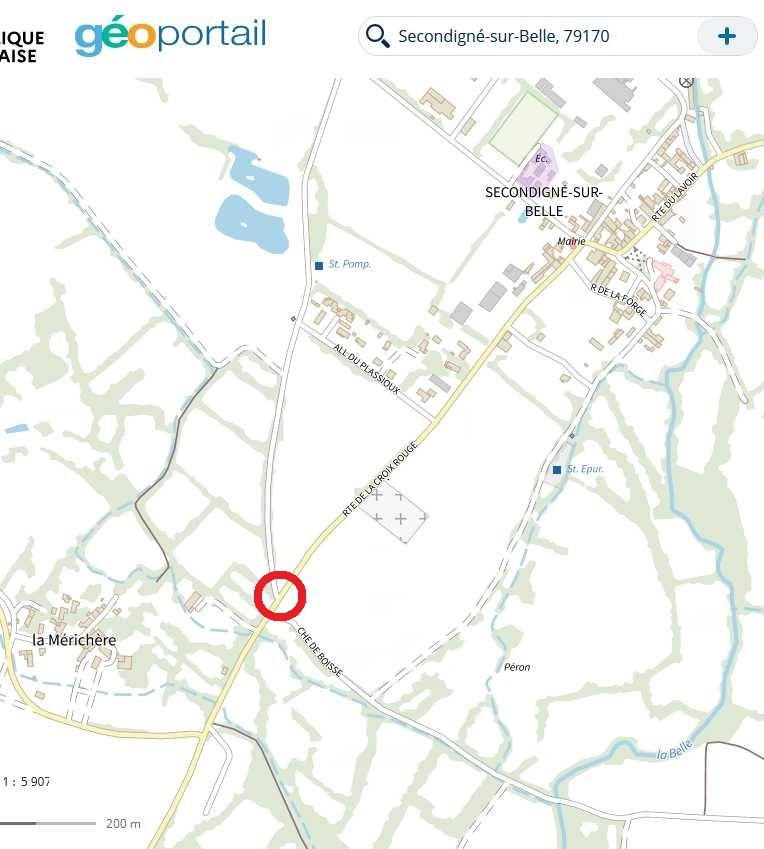Click the red circle marker on the map
764x849 pixels.
(280, 595)
